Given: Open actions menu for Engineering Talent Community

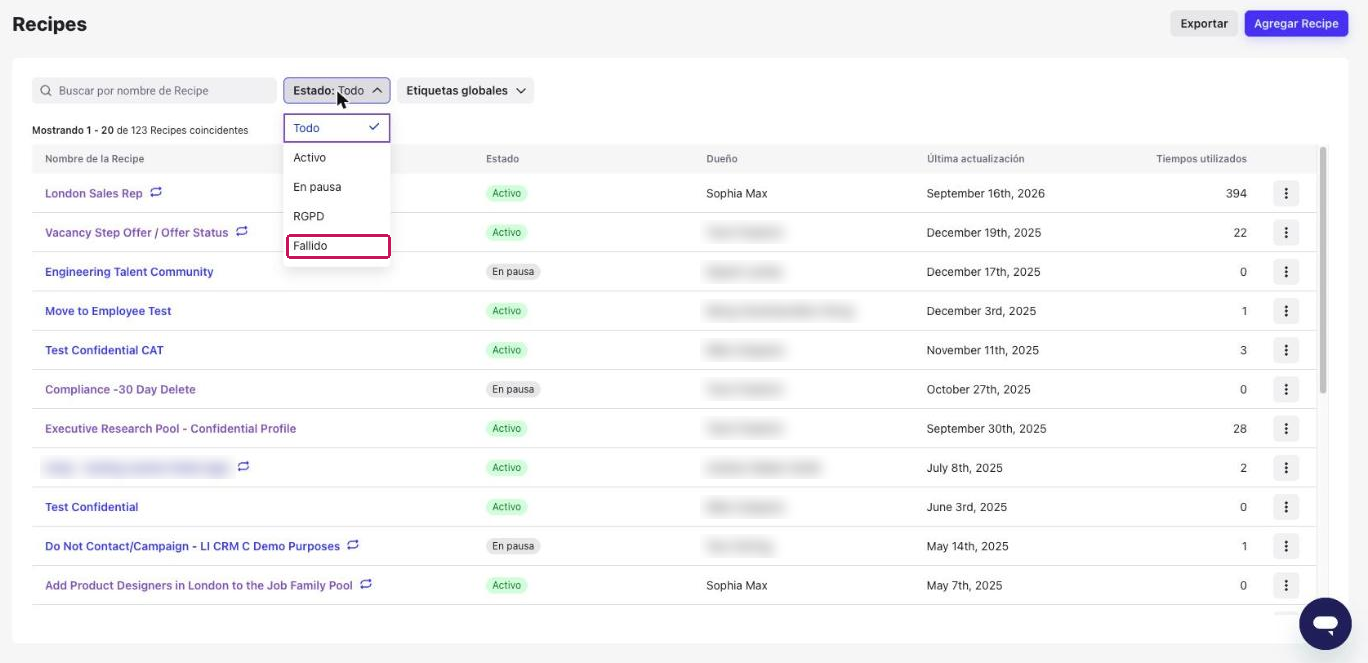Looking at the screenshot, I should 1286,272.
